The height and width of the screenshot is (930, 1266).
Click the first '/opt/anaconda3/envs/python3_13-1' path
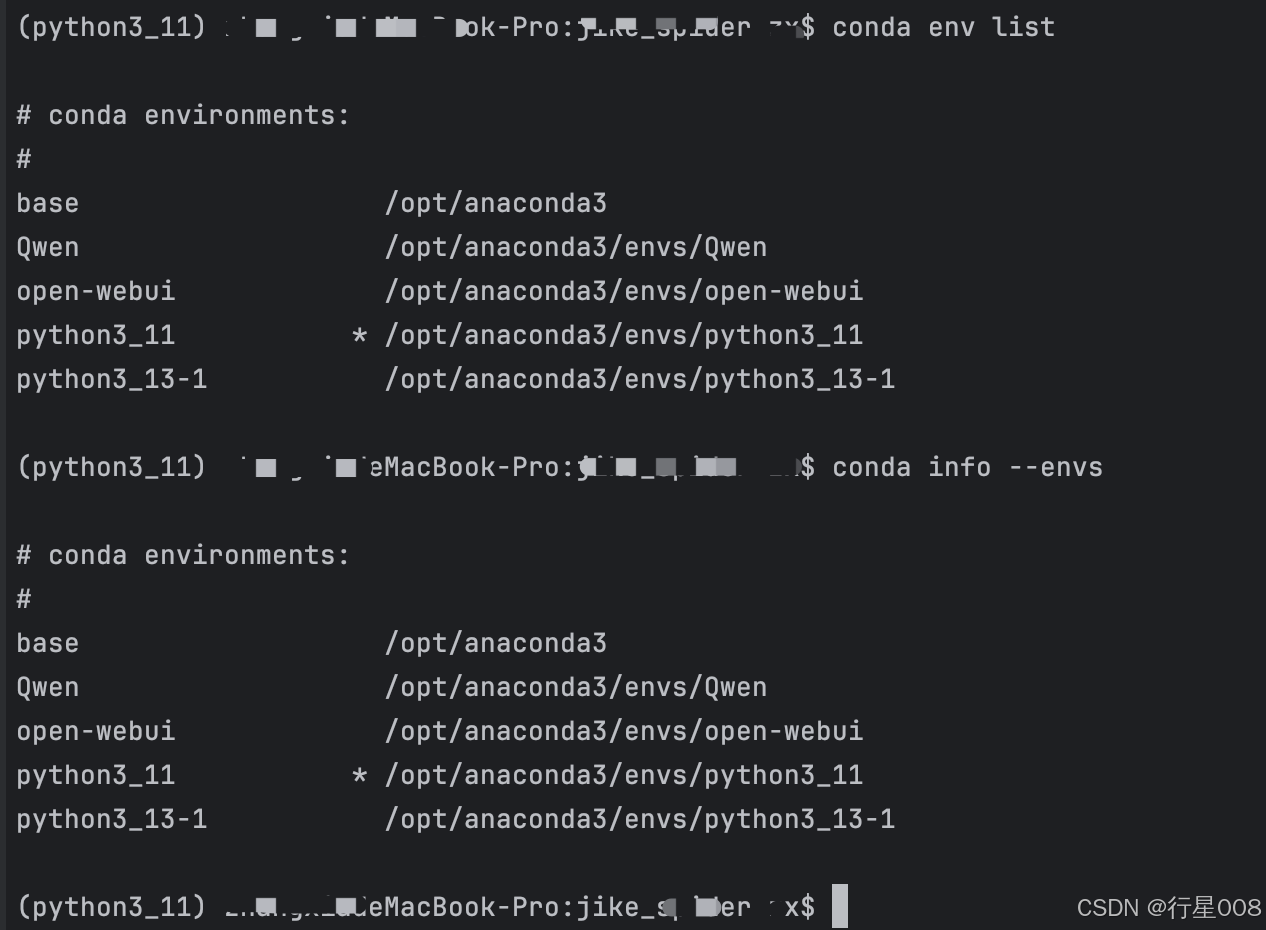(x=640, y=380)
